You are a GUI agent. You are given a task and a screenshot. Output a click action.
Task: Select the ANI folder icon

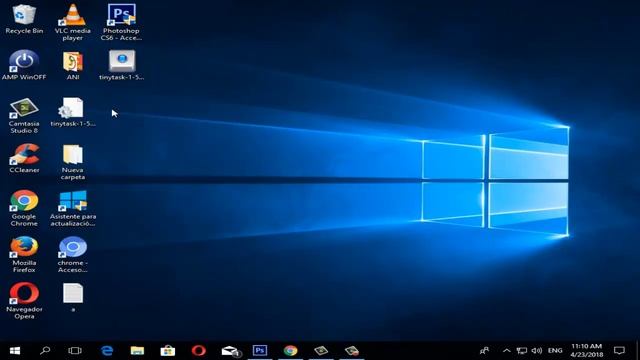[73, 65]
